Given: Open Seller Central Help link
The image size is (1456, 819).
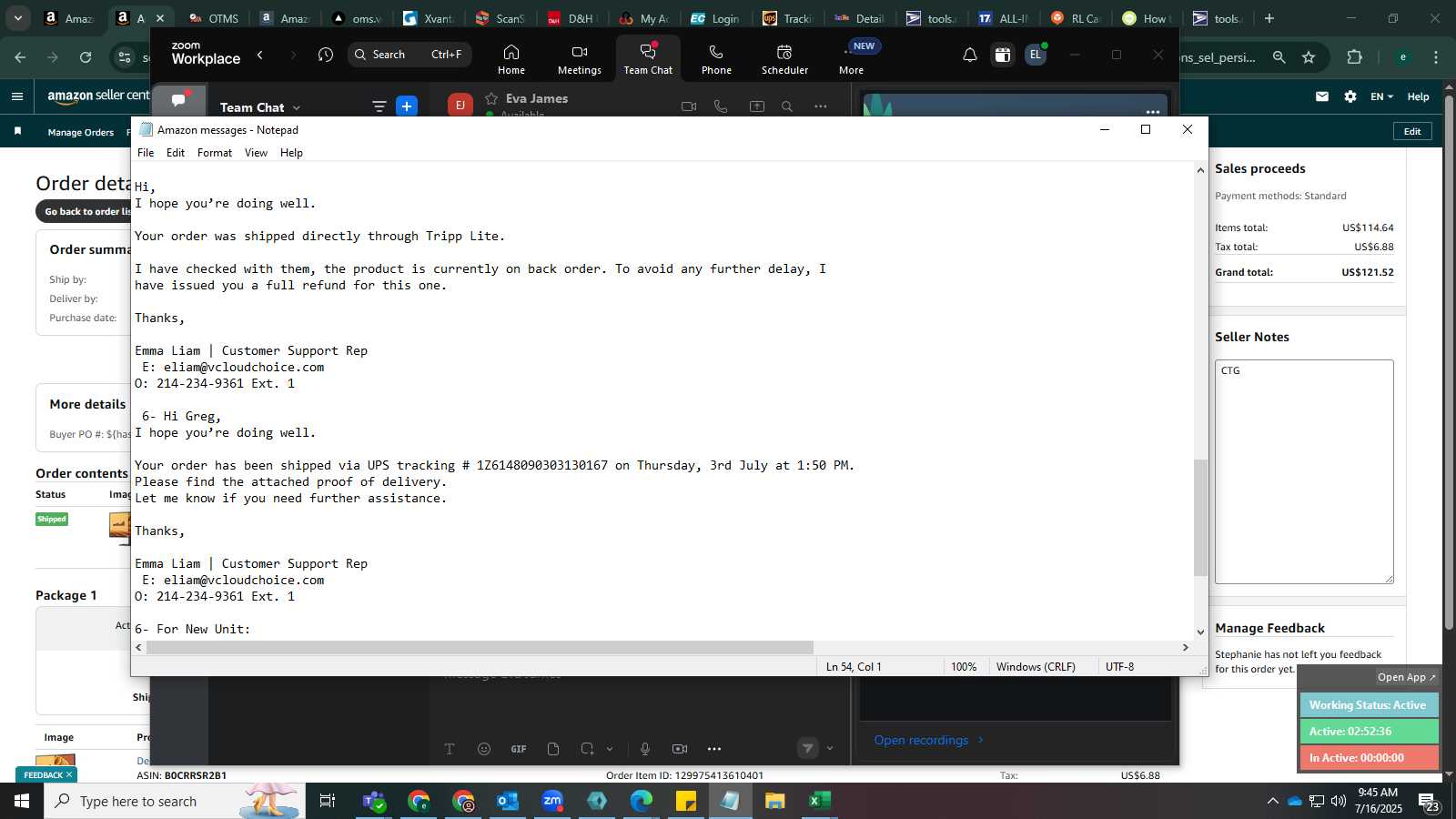Looking at the screenshot, I should pos(1418,96).
